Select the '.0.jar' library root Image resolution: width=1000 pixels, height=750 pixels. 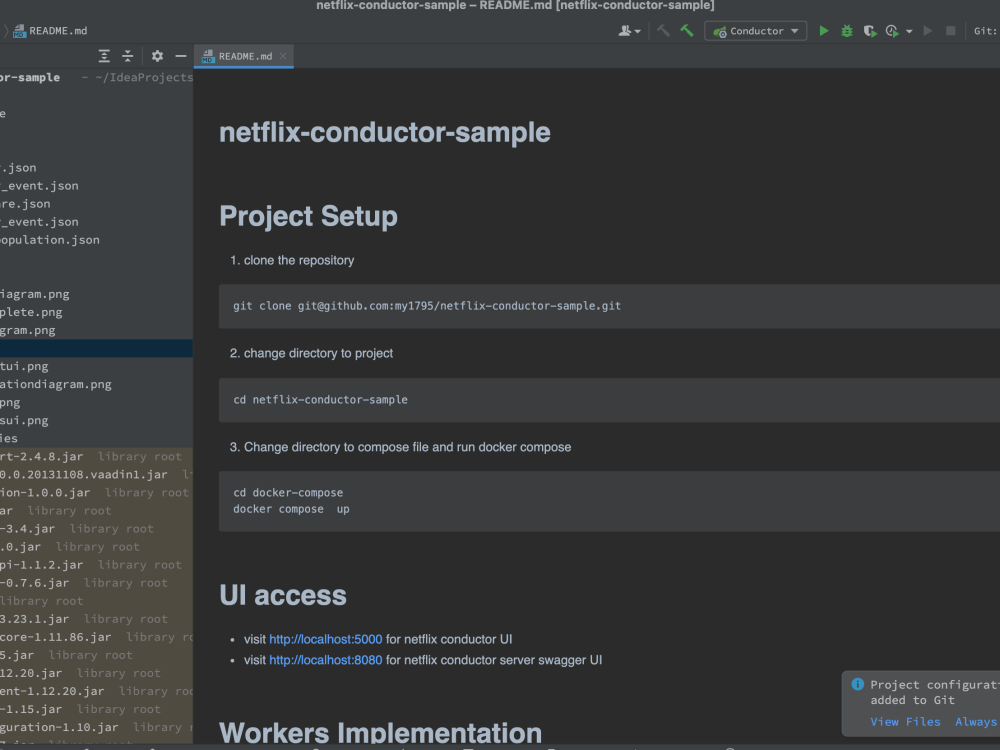(96, 547)
